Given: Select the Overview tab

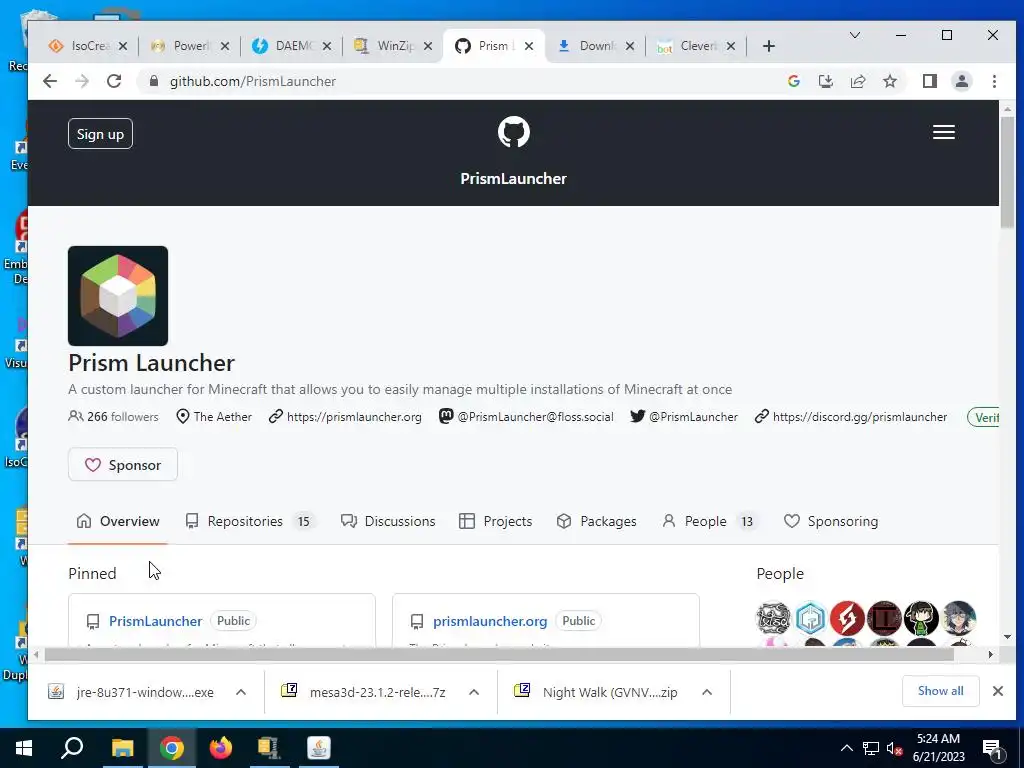Looking at the screenshot, I should (x=118, y=521).
